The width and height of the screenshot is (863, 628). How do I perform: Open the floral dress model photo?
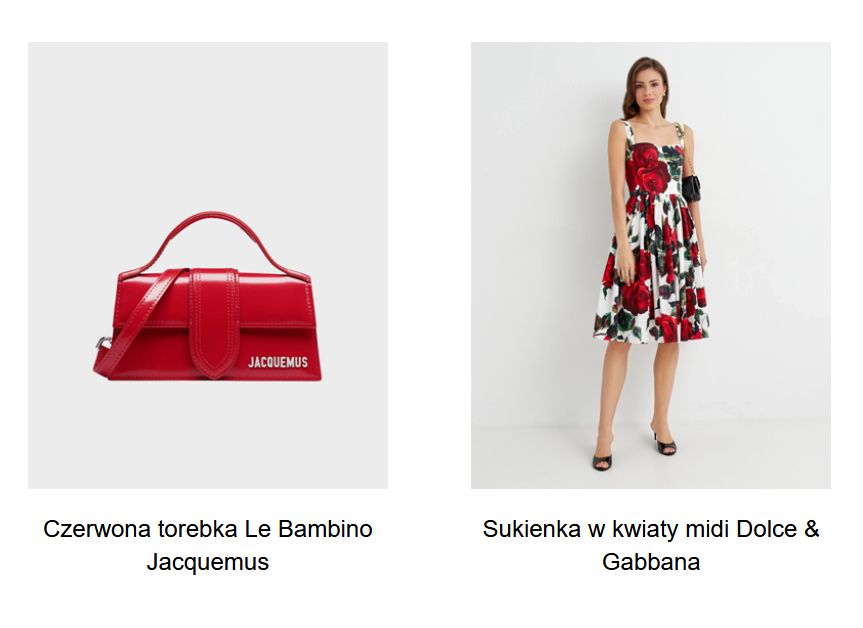point(651,265)
